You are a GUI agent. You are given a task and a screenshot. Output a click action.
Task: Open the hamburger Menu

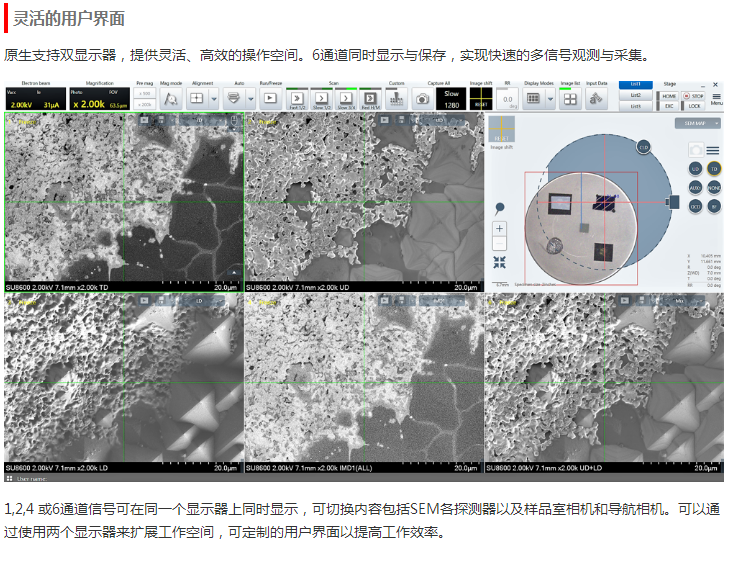click(x=717, y=98)
